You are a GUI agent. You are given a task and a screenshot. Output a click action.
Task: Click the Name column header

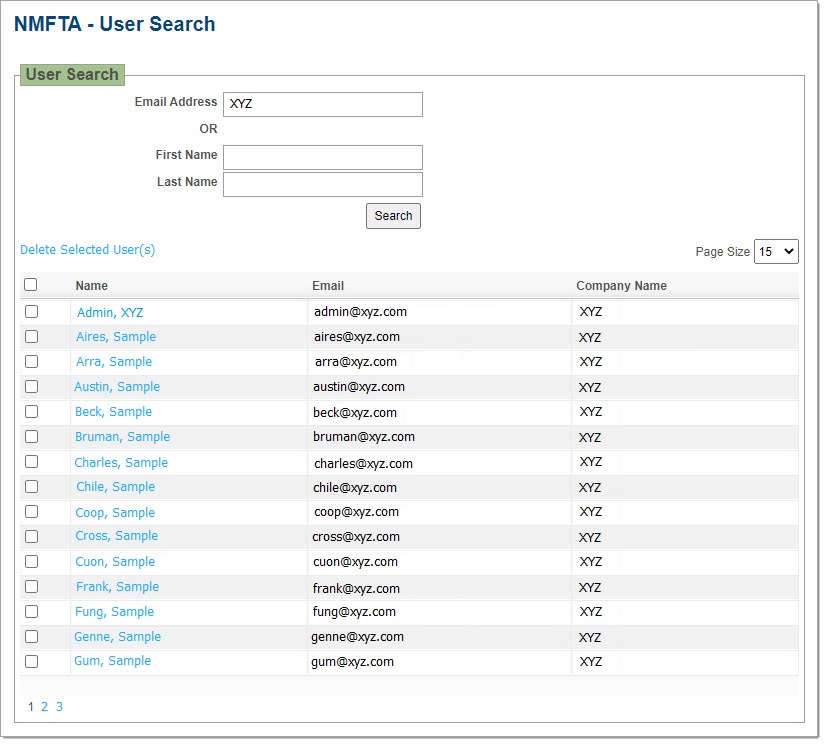pos(92,286)
